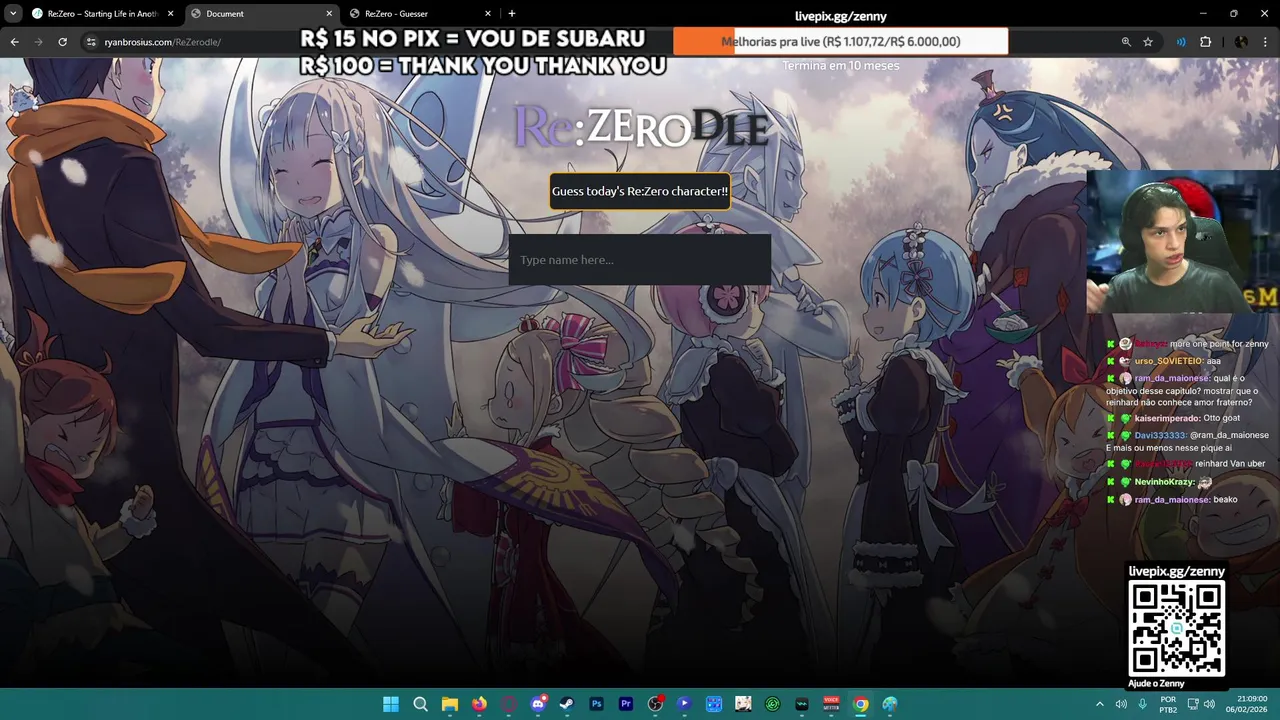Image resolution: width=1280 pixels, height=720 pixels.
Task: Open the anime-avatar app on taskbar
Action: coord(743,704)
